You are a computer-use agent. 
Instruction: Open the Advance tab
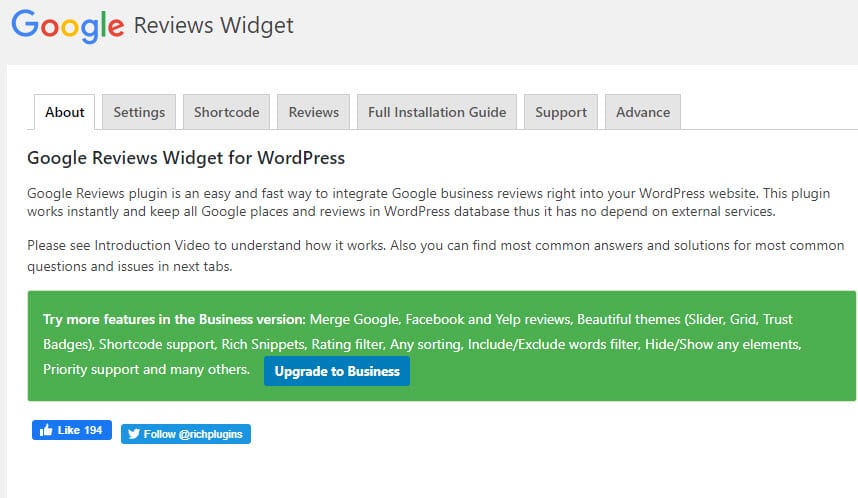coord(643,112)
